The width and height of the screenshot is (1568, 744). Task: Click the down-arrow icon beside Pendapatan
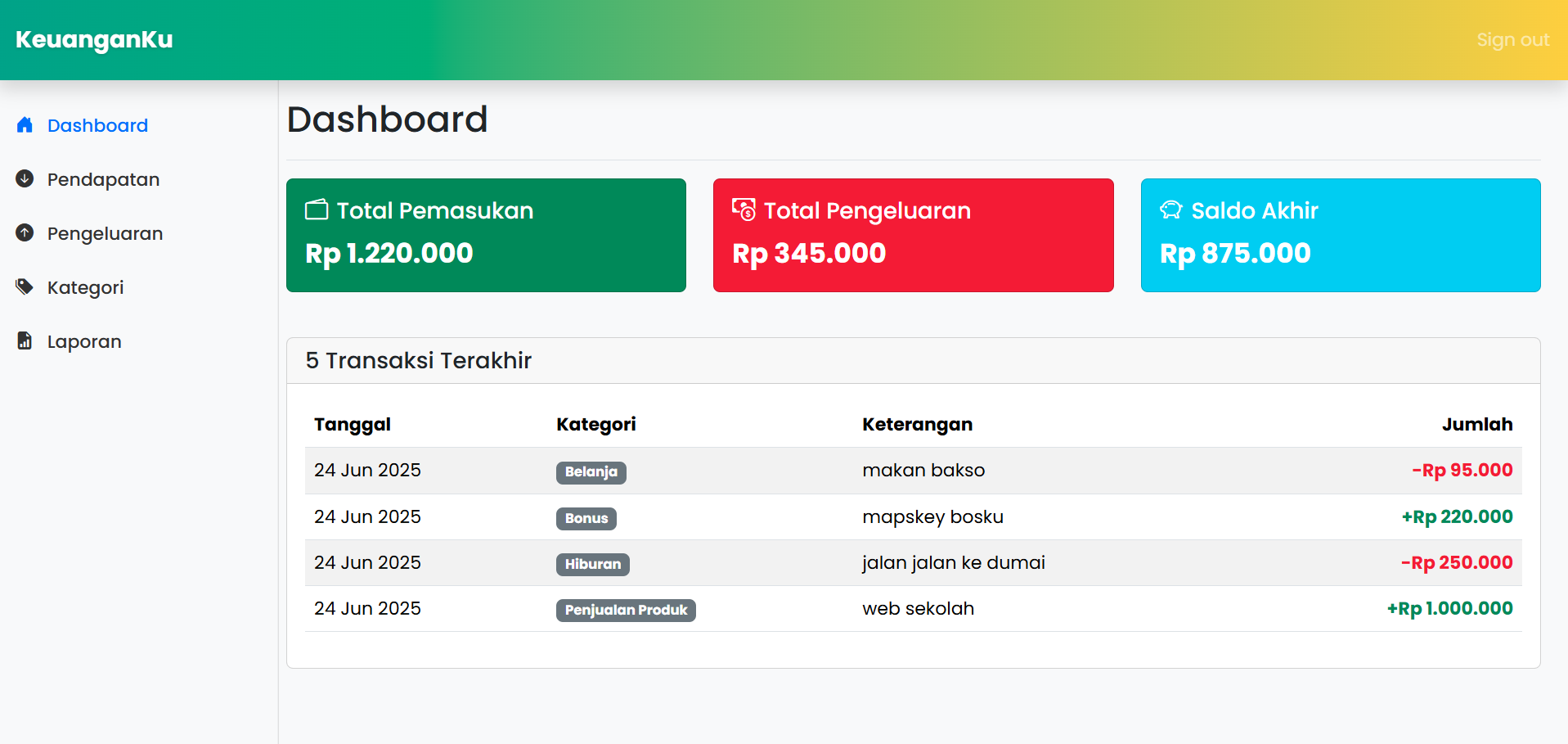point(25,178)
